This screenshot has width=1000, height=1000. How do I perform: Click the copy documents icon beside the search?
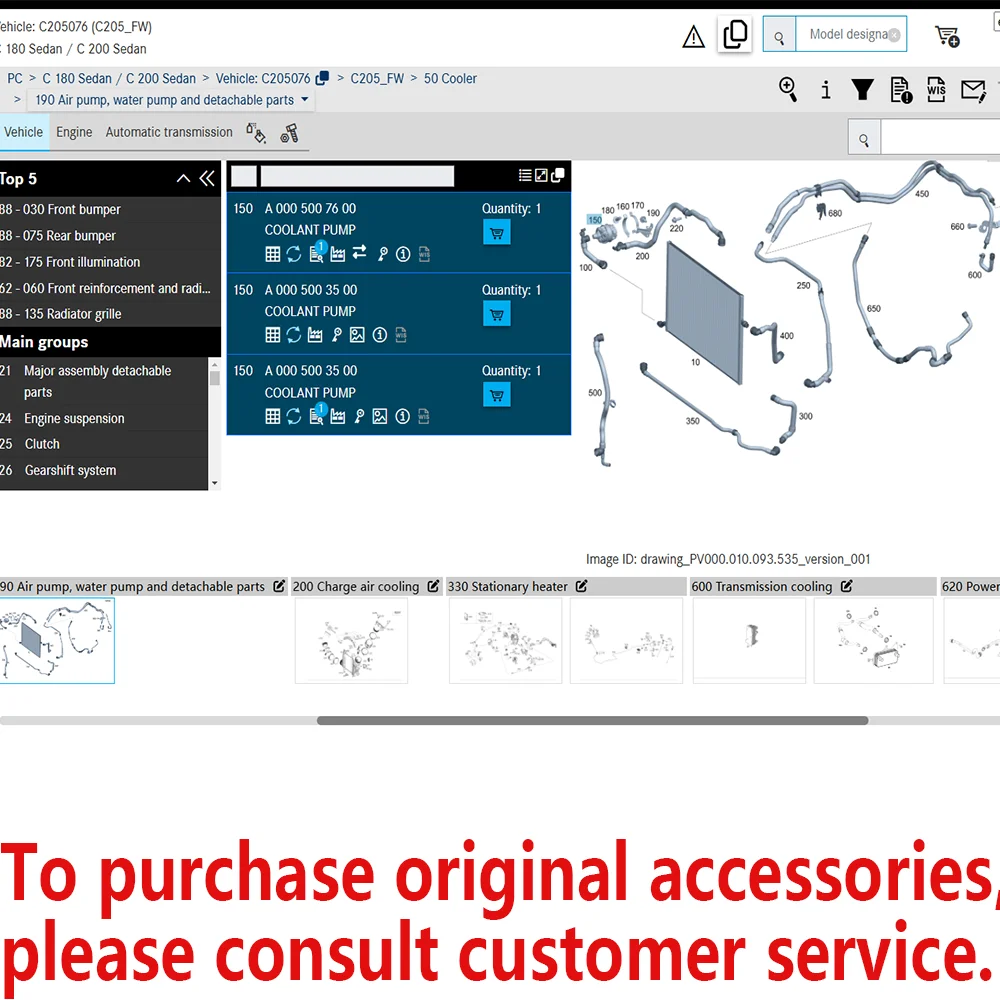(735, 34)
